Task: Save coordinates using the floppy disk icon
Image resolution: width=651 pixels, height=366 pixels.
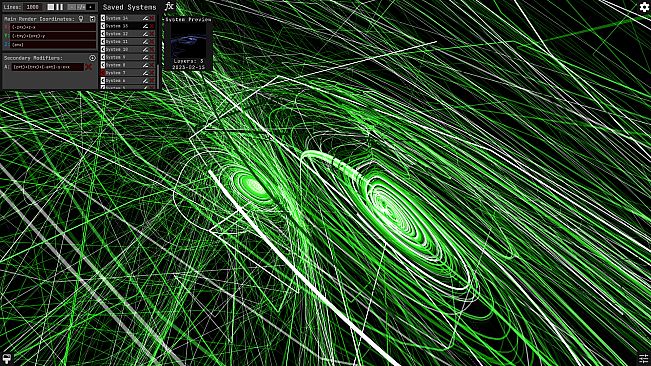Action: [92, 19]
